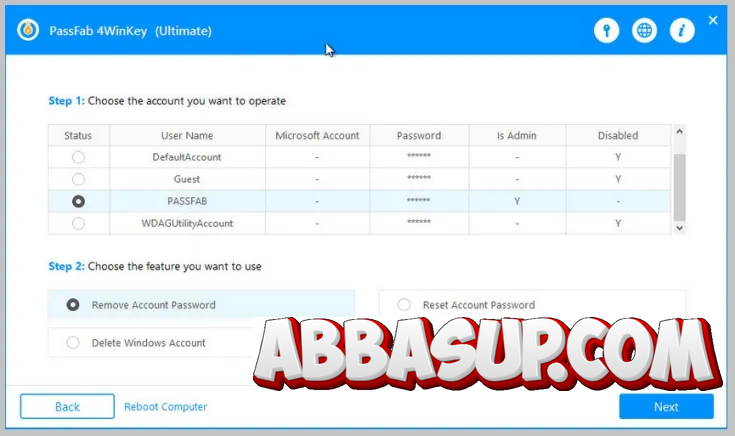Click the password asterisks in PASSFAB row
The width and height of the screenshot is (735, 436).
(x=418, y=200)
